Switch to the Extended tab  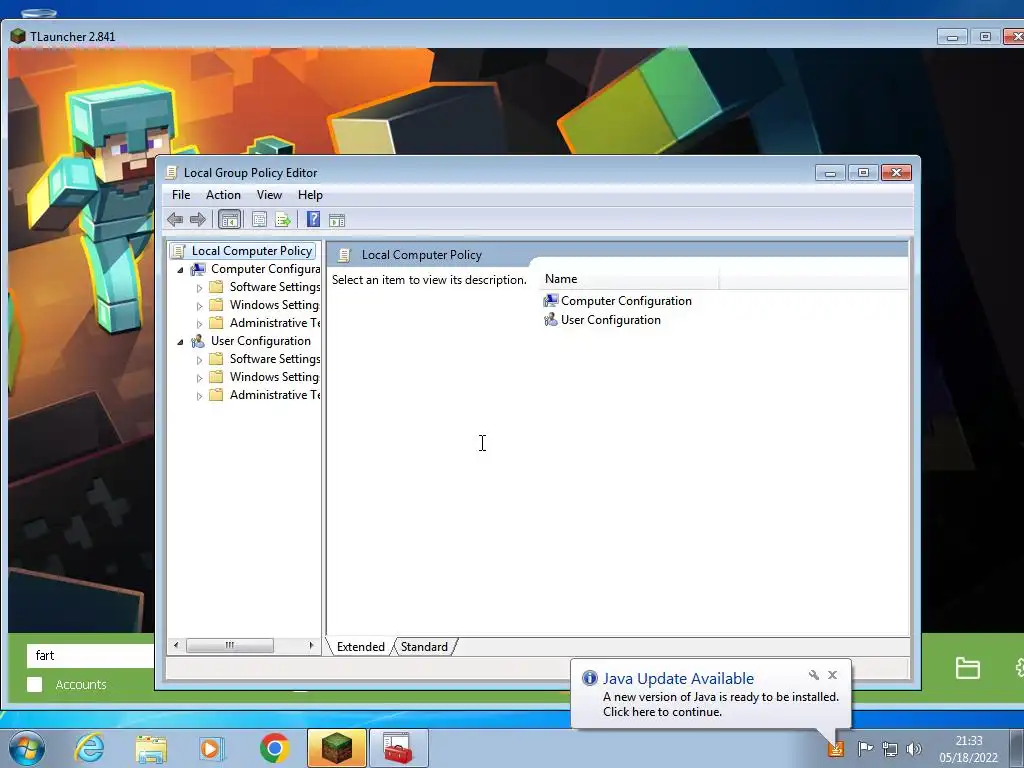pyautogui.click(x=360, y=647)
